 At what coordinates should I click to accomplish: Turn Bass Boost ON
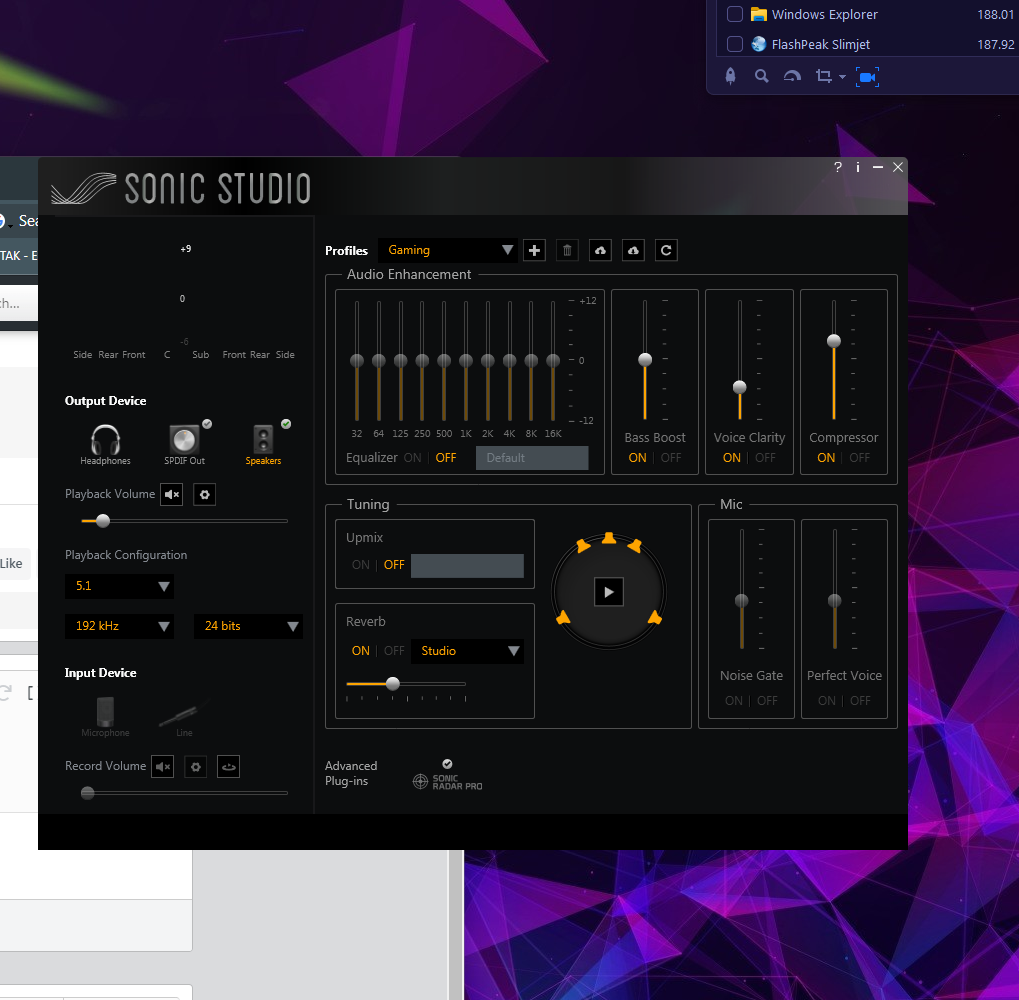(638, 458)
